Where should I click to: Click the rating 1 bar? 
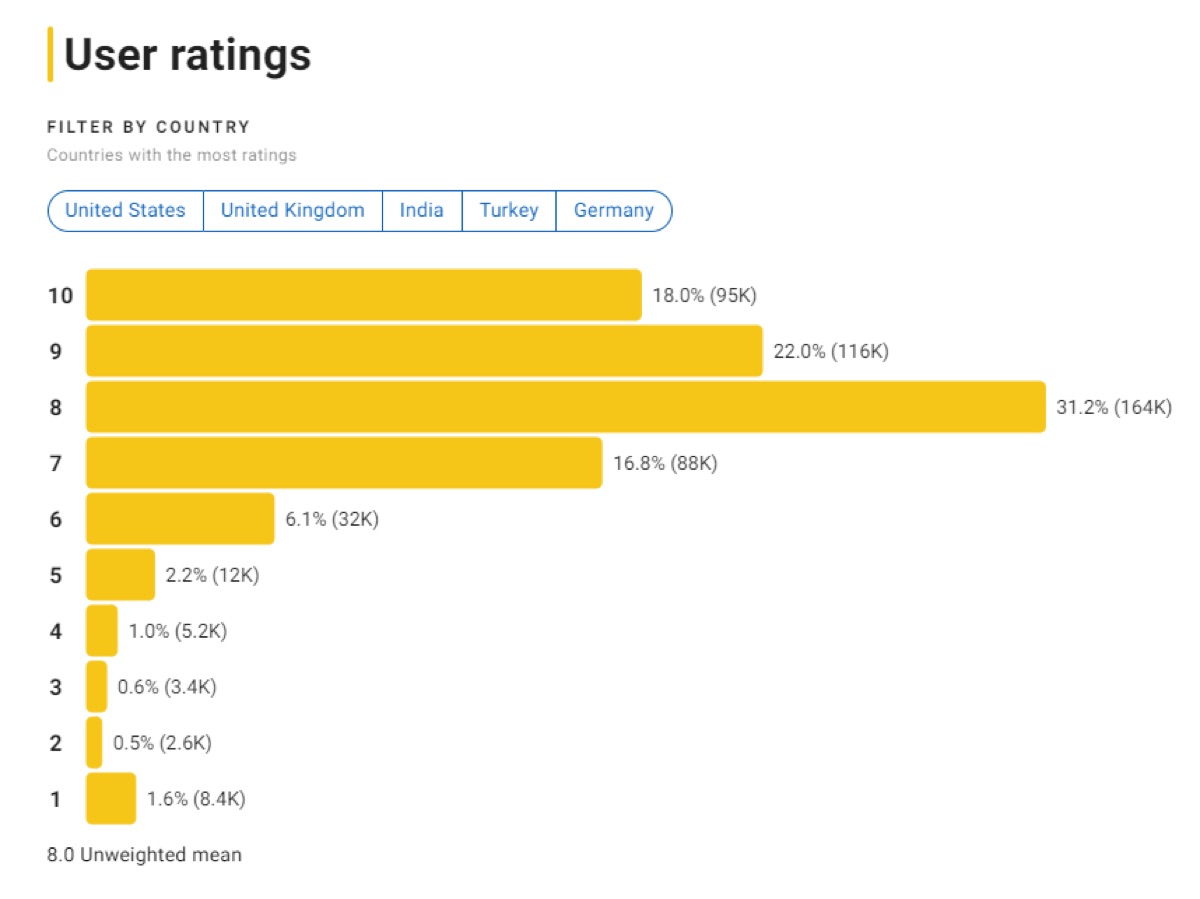coord(110,799)
